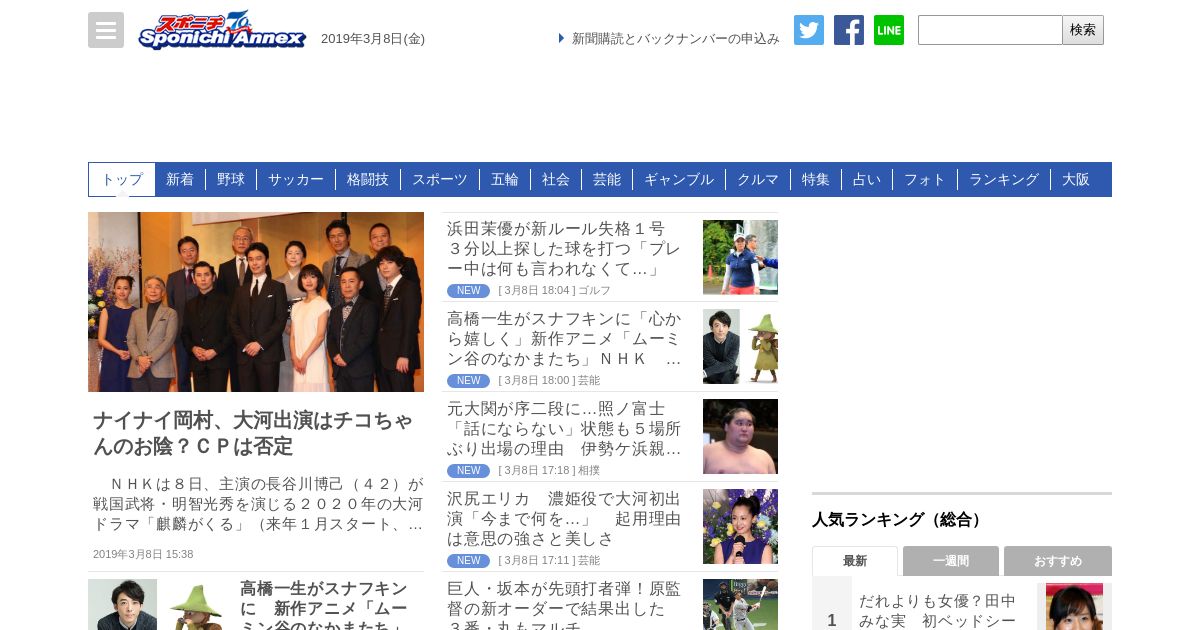
Task: Click the timestamp 2019年3月8日 15:38
Action: [x=143, y=554]
